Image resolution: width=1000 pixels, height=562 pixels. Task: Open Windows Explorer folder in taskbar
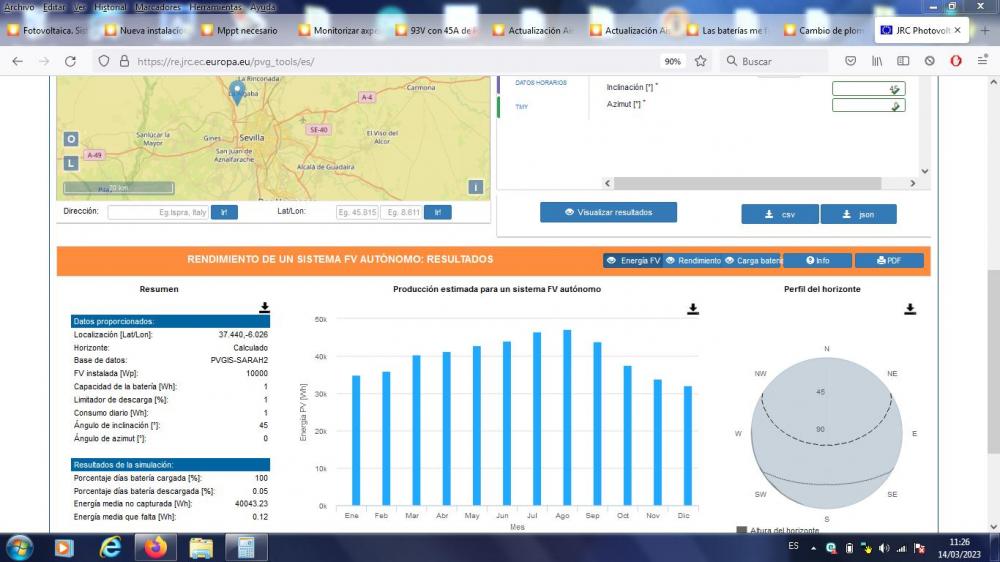201,548
